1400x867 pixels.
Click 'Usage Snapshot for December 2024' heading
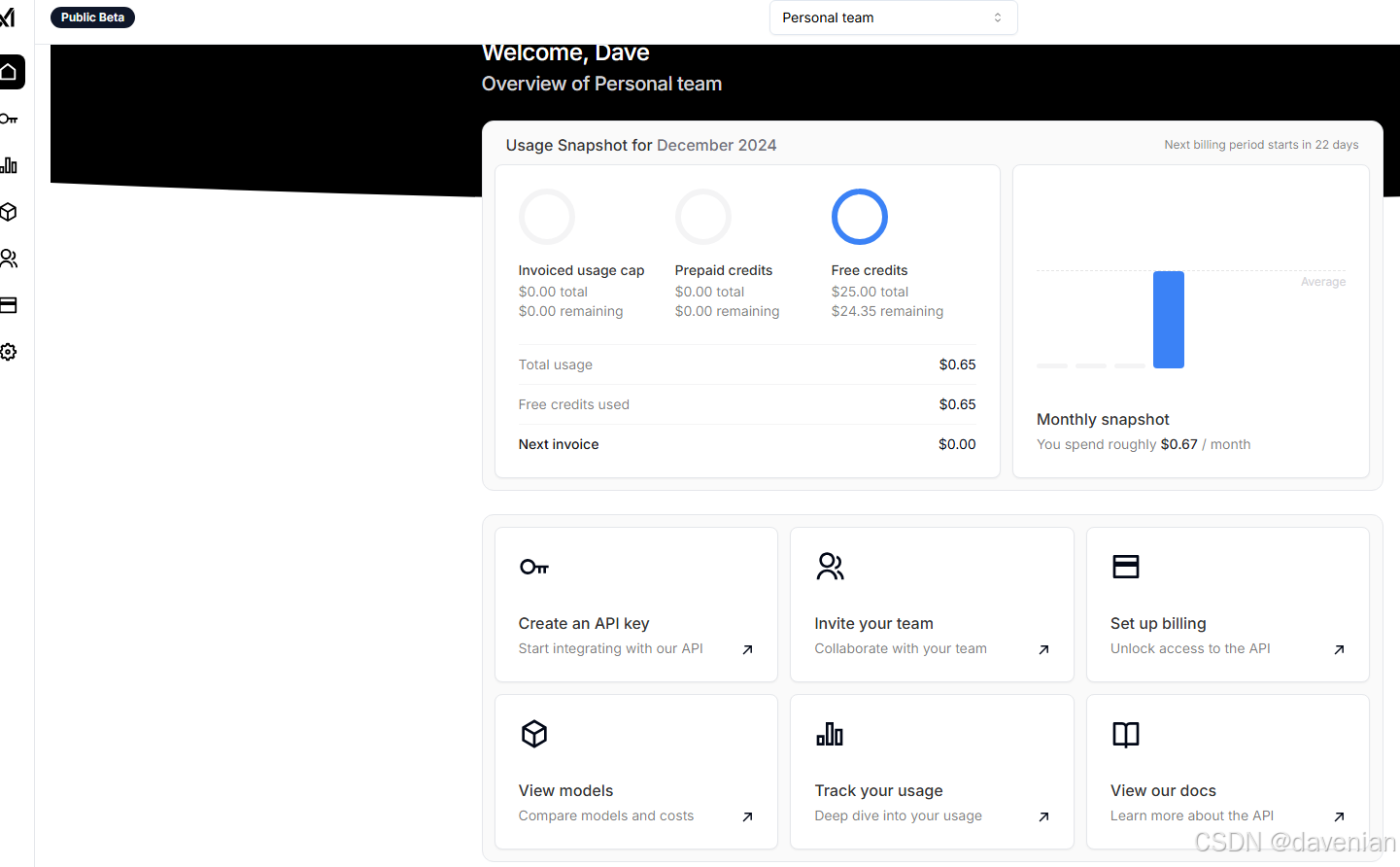pos(641,145)
